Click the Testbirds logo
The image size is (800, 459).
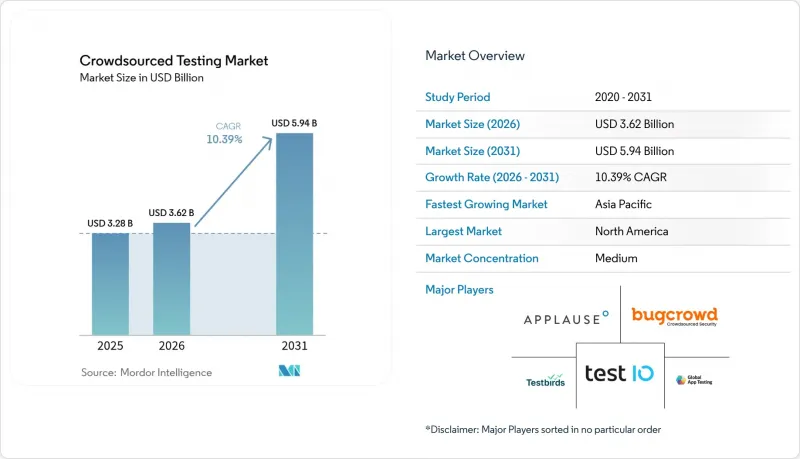coord(545,380)
